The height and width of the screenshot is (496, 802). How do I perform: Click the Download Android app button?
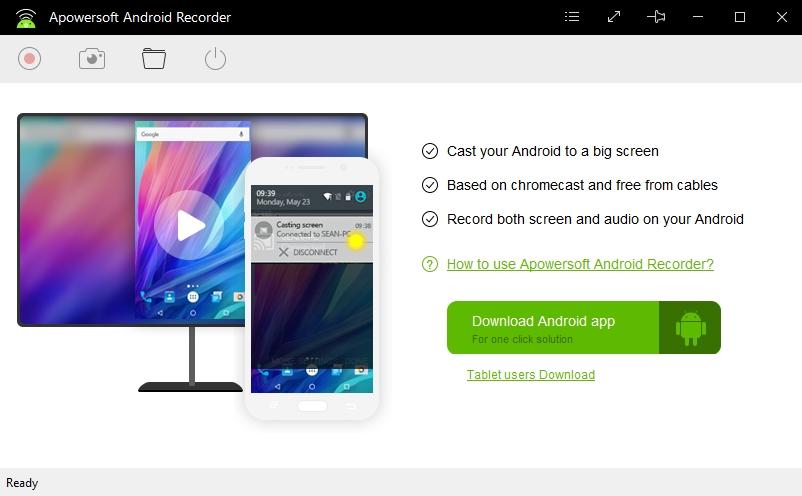click(584, 328)
